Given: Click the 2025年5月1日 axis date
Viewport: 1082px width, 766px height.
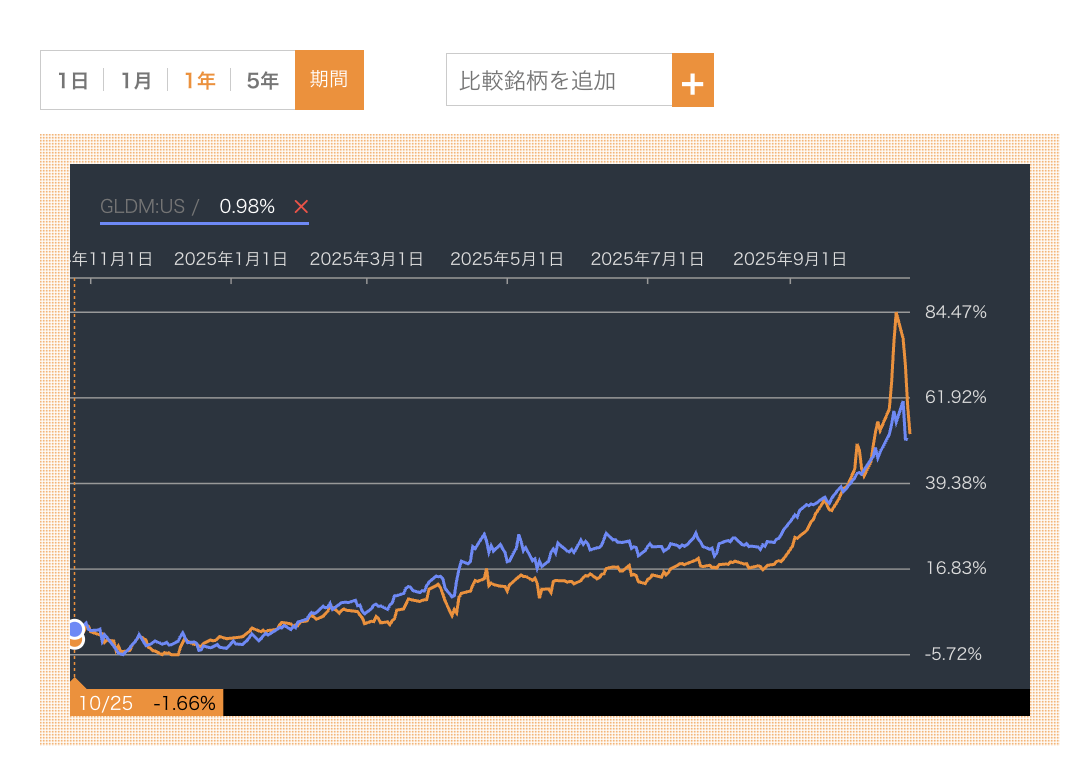Looking at the screenshot, I should pos(509,258).
